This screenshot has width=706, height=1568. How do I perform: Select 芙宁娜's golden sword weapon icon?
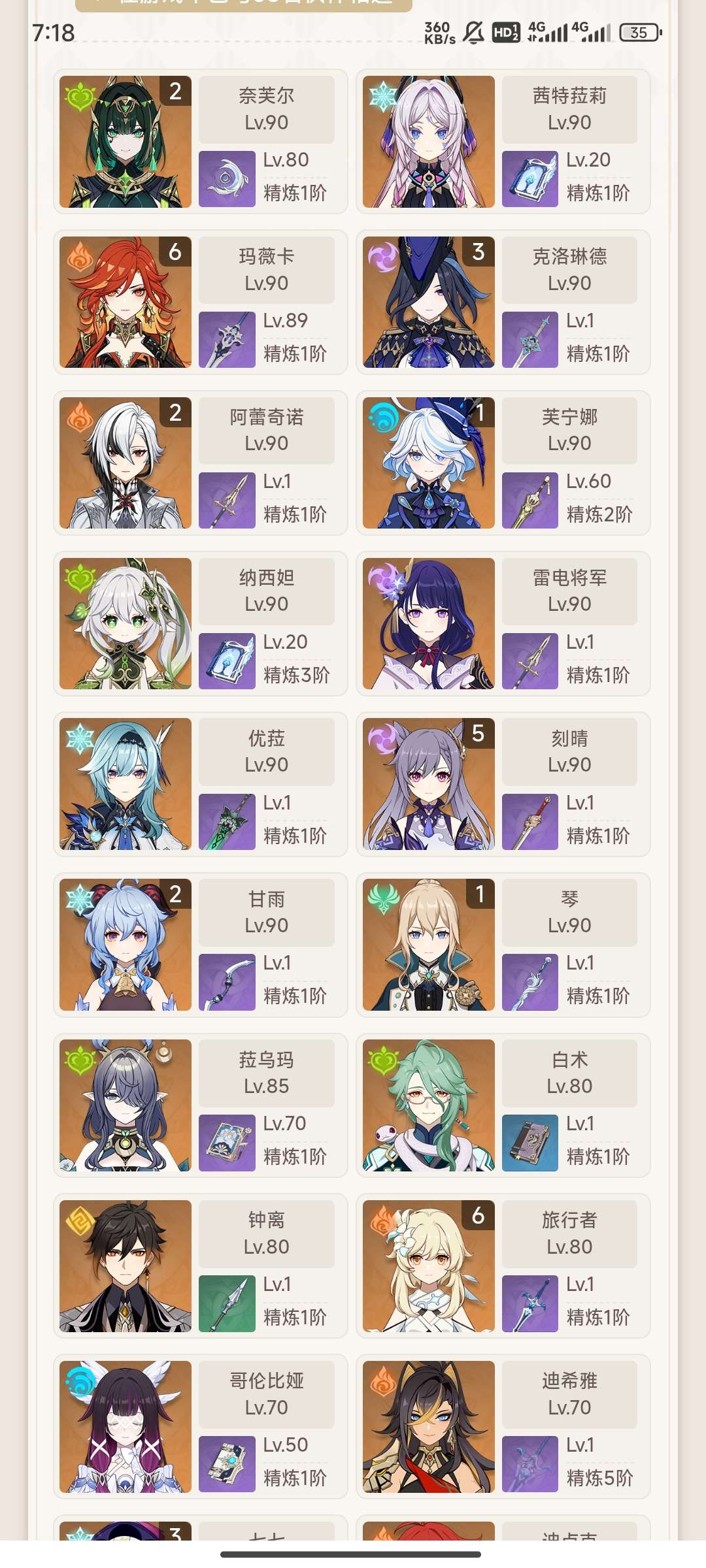point(530,500)
